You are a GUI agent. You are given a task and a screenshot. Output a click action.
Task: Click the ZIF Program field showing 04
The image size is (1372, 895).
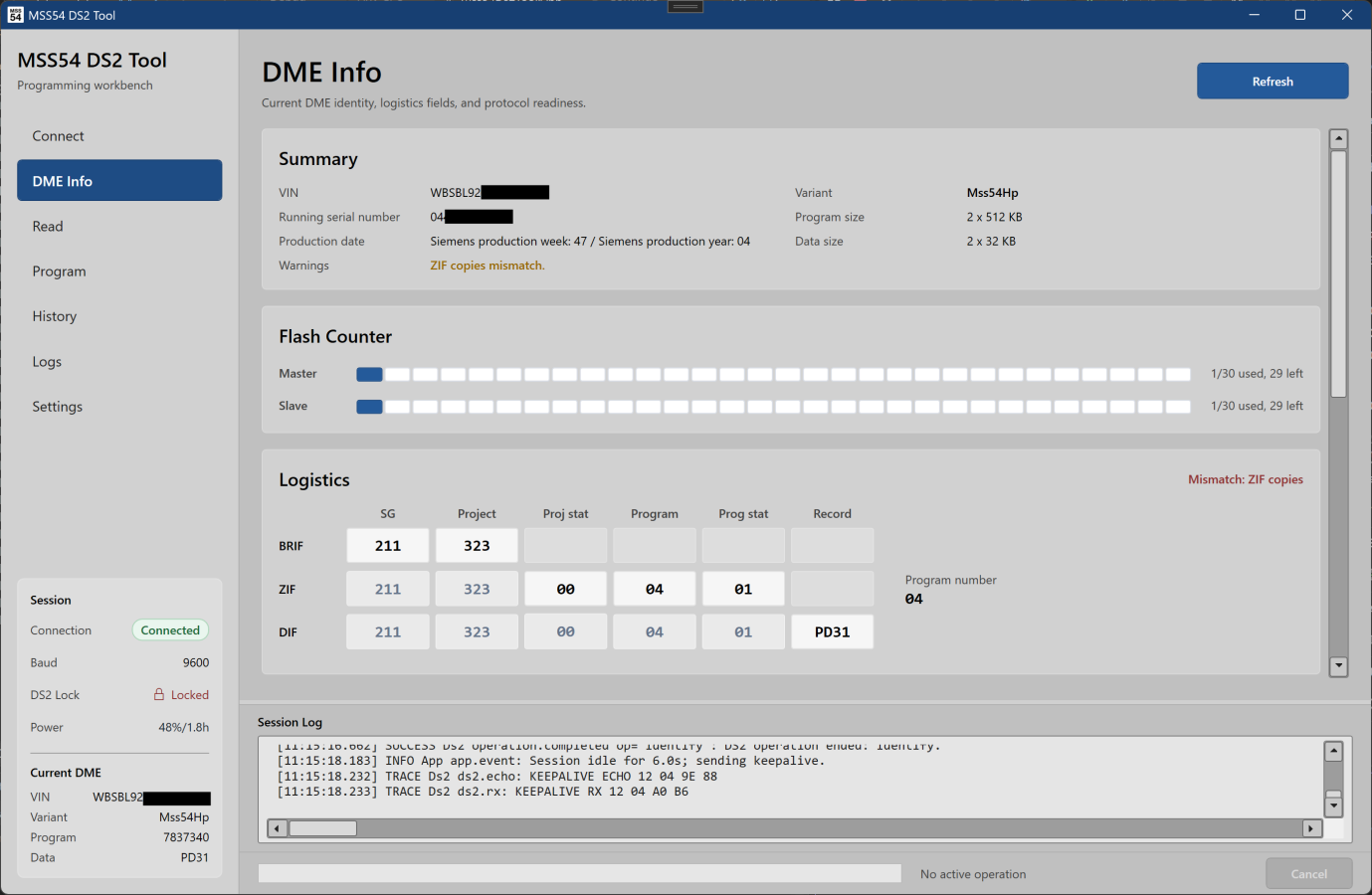tap(655, 589)
